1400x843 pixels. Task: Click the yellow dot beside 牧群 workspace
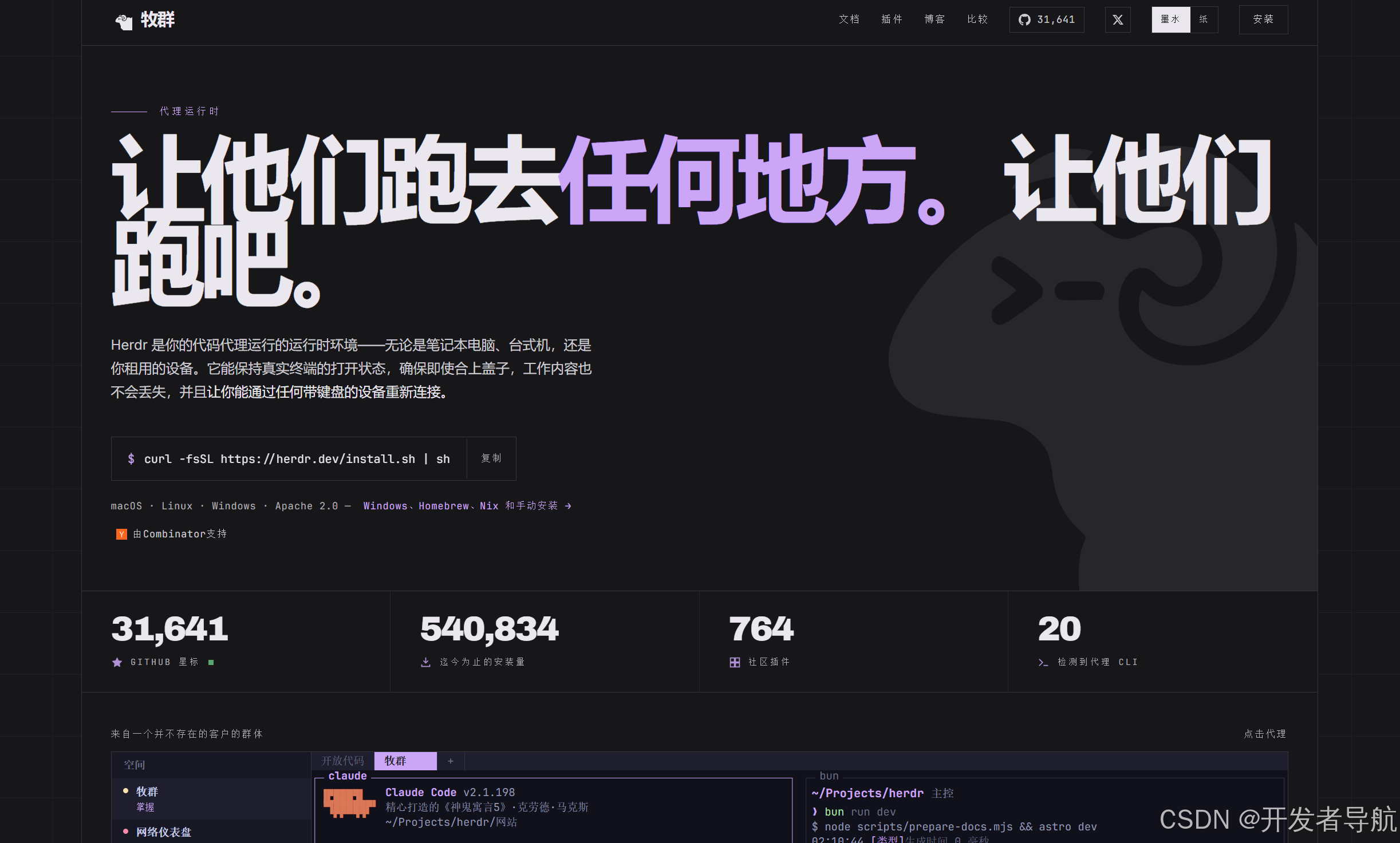pyautogui.click(x=125, y=791)
